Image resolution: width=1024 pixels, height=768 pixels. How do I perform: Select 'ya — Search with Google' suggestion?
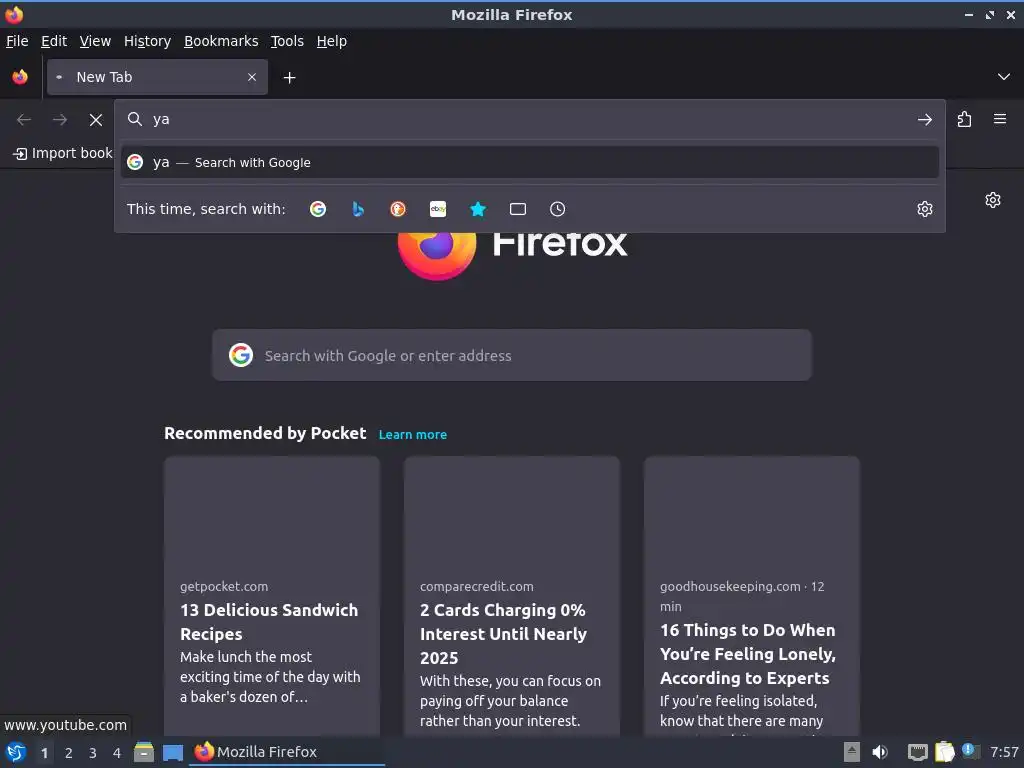[530, 163]
